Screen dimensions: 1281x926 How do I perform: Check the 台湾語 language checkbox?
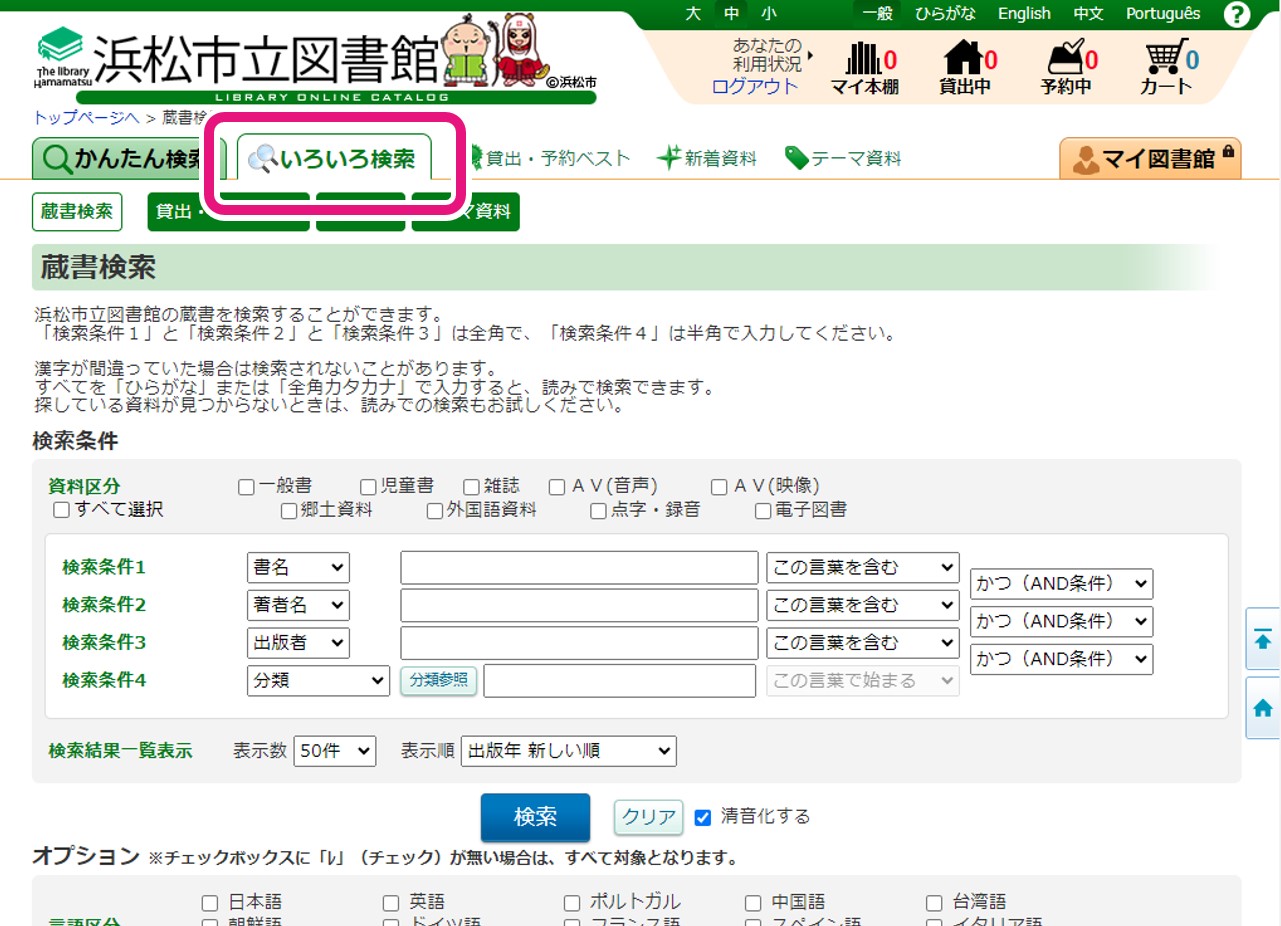click(934, 902)
